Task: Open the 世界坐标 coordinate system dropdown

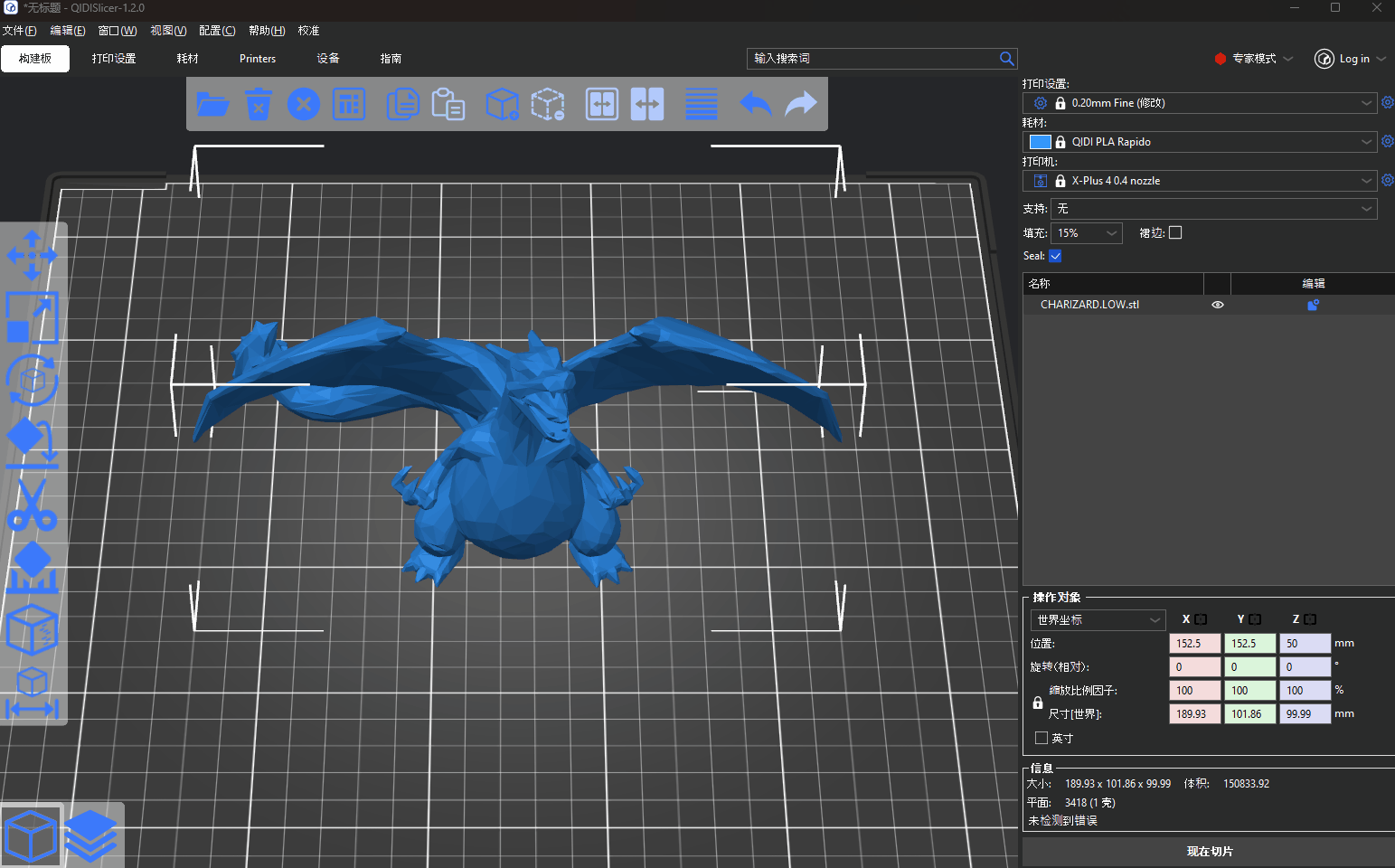Action: [1098, 620]
